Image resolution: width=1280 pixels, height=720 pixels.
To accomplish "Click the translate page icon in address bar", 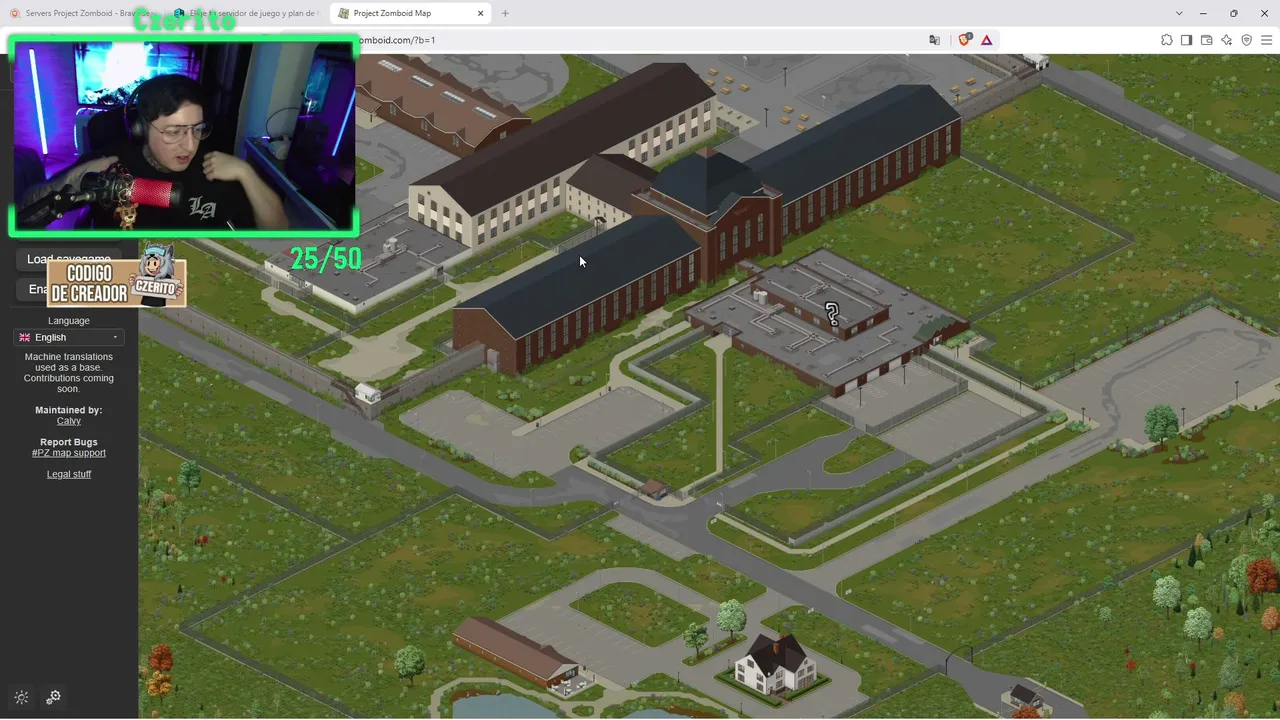I will (x=934, y=40).
